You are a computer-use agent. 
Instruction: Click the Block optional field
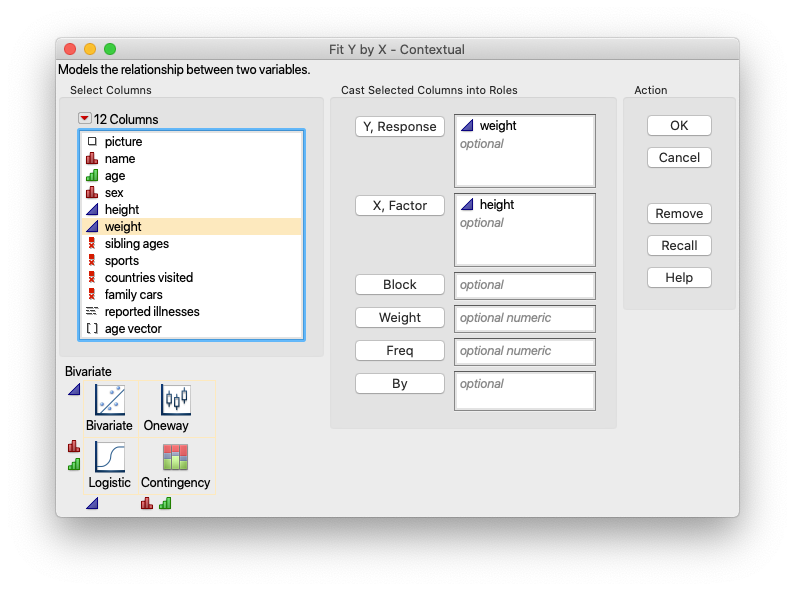click(x=525, y=285)
